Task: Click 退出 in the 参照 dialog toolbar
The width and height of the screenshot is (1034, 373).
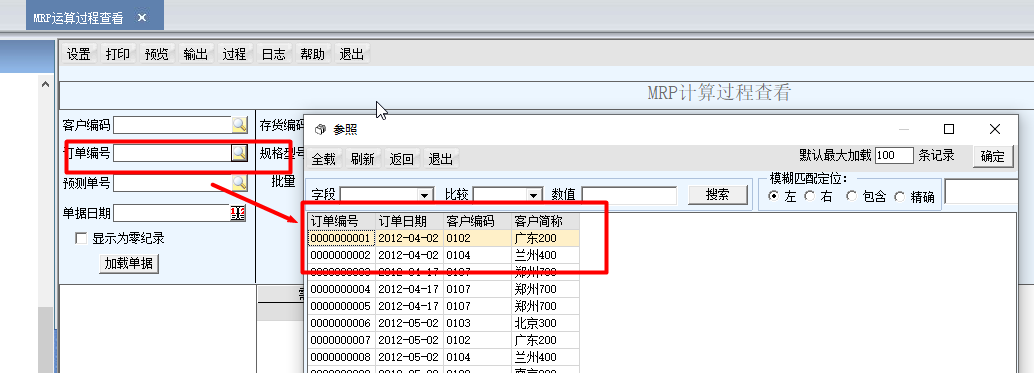Action: pyautogui.click(x=441, y=159)
